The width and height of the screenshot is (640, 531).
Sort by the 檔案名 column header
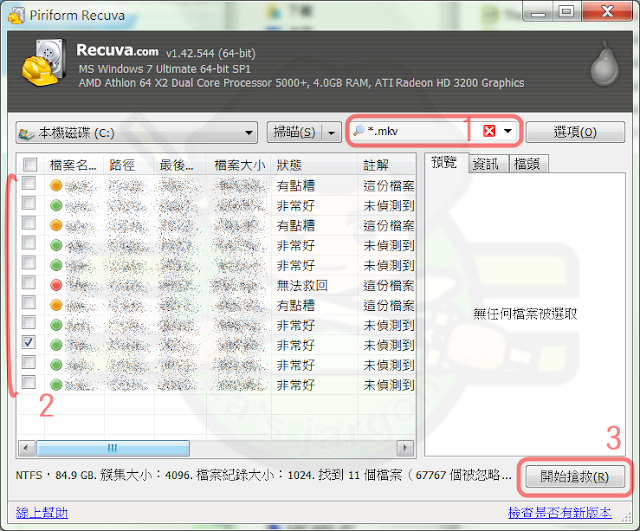73,165
